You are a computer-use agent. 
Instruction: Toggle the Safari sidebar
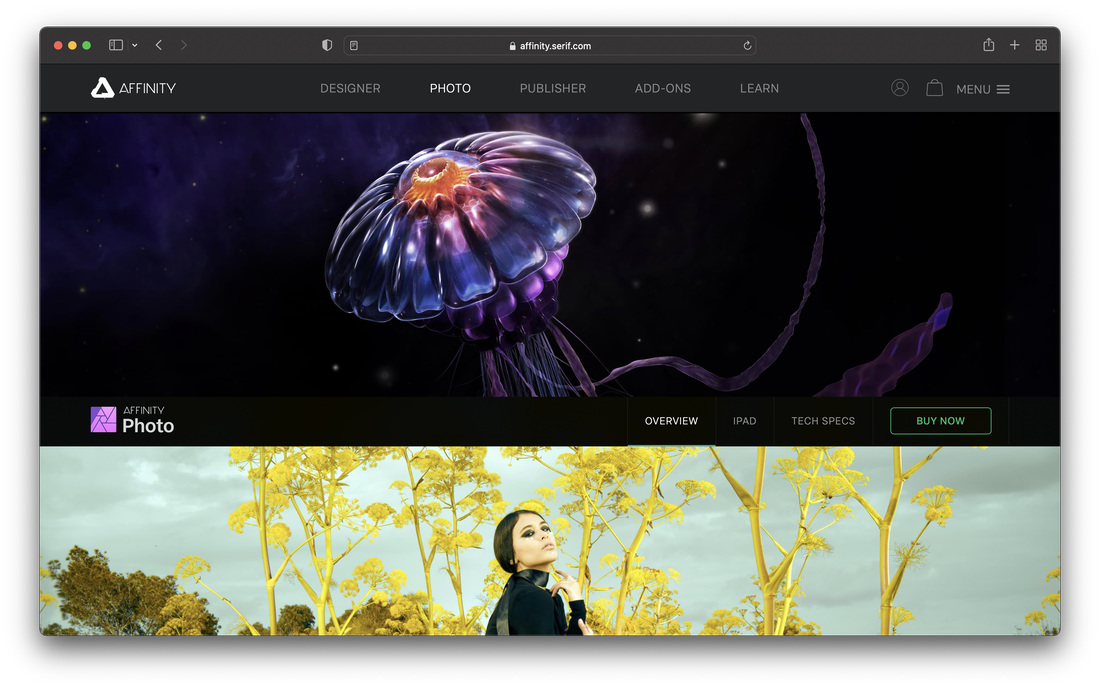pyautogui.click(x=115, y=45)
